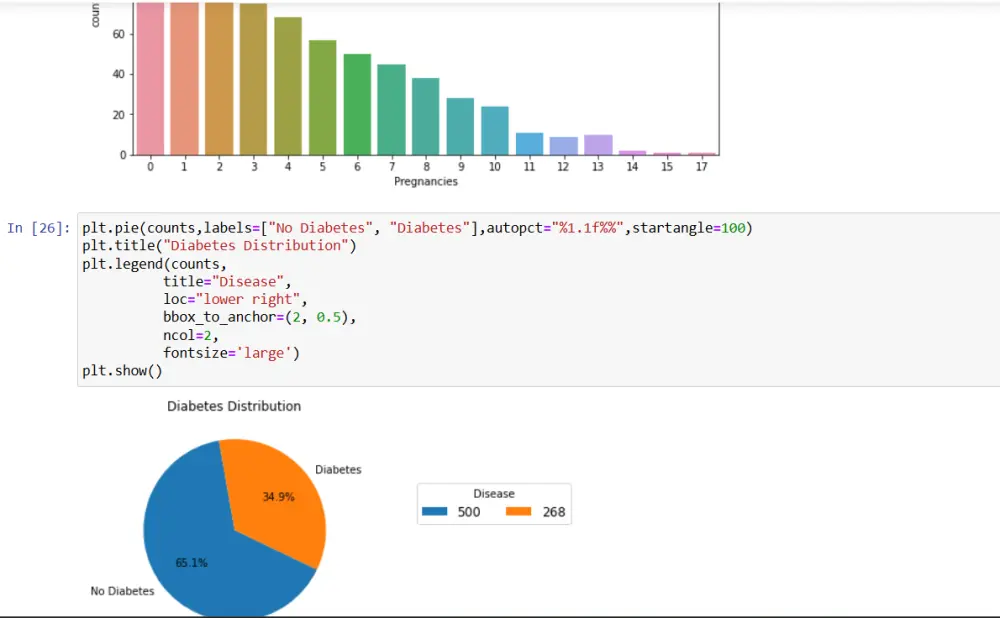The width and height of the screenshot is (1000, 618).
Task: Click the title="Disease" code line
Action: (226, 282)
